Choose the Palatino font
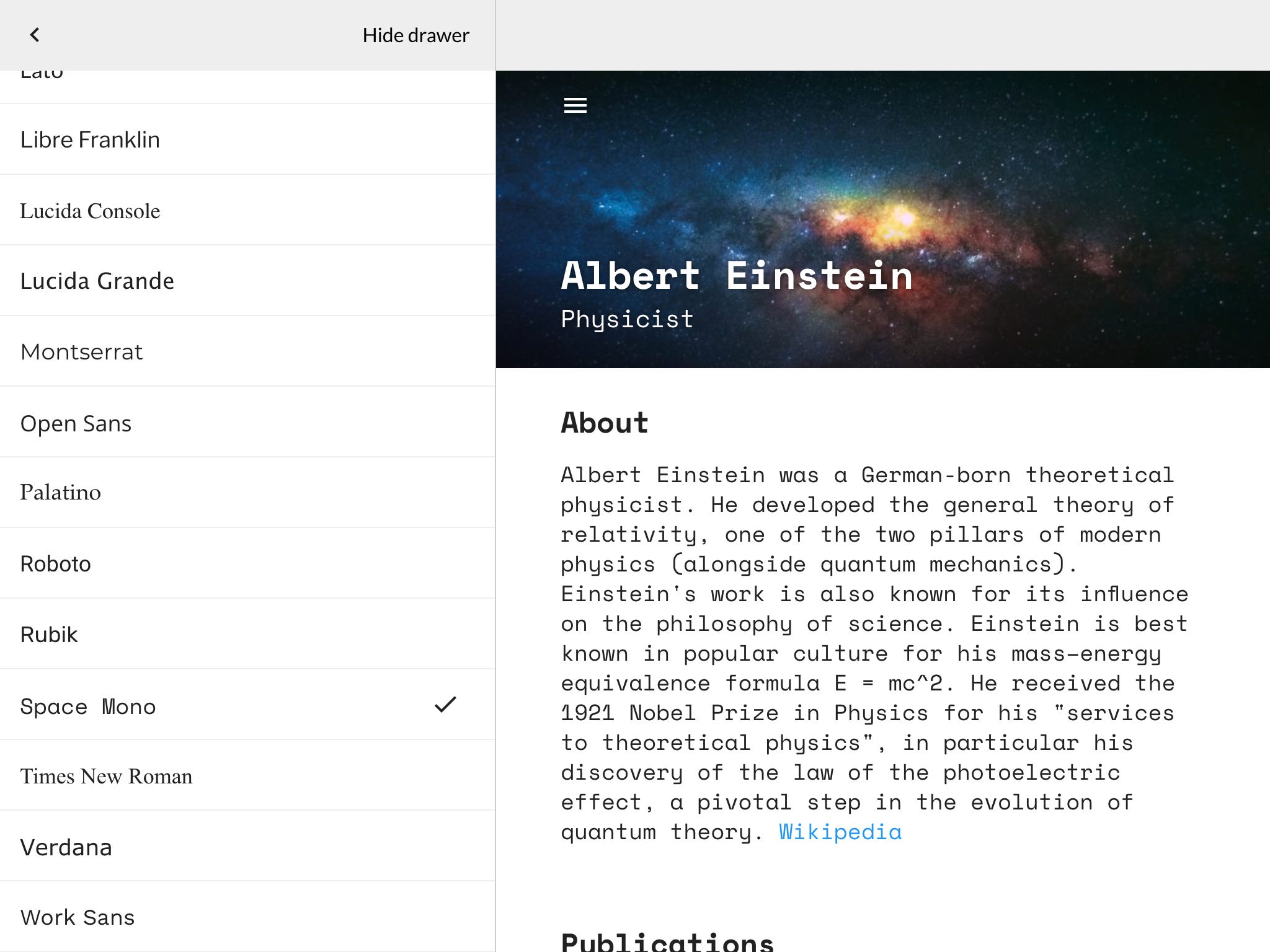Viewport: 1270px width, 952px height. [60, 493]
